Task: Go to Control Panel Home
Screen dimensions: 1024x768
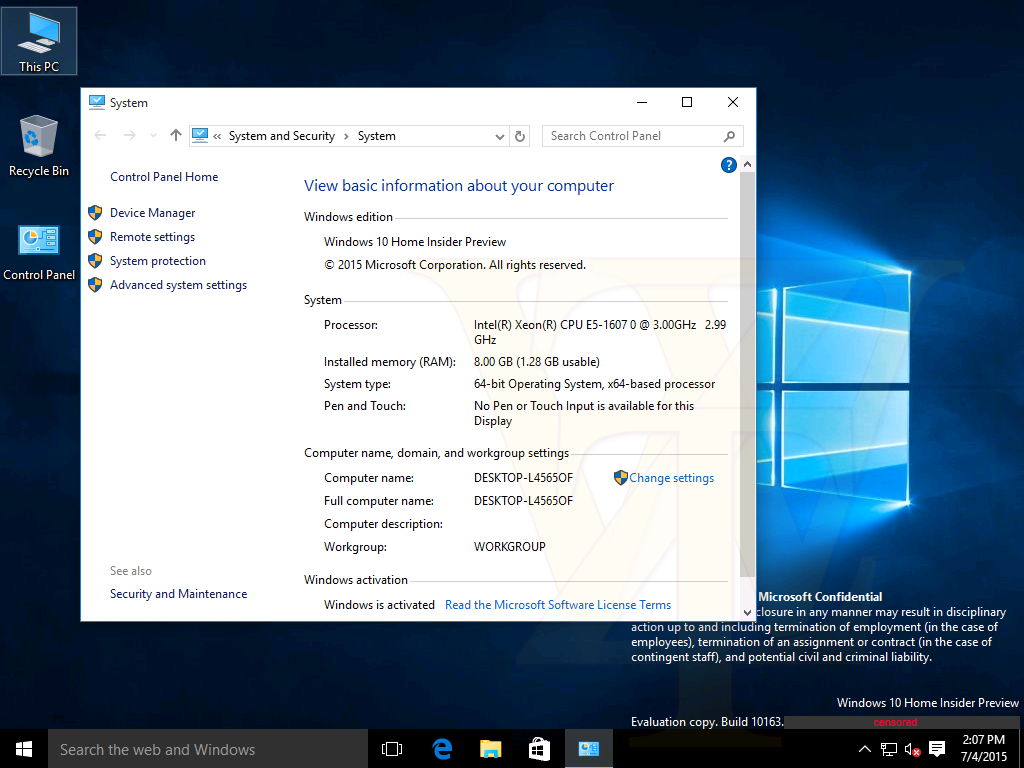Action: coord(164,176)
